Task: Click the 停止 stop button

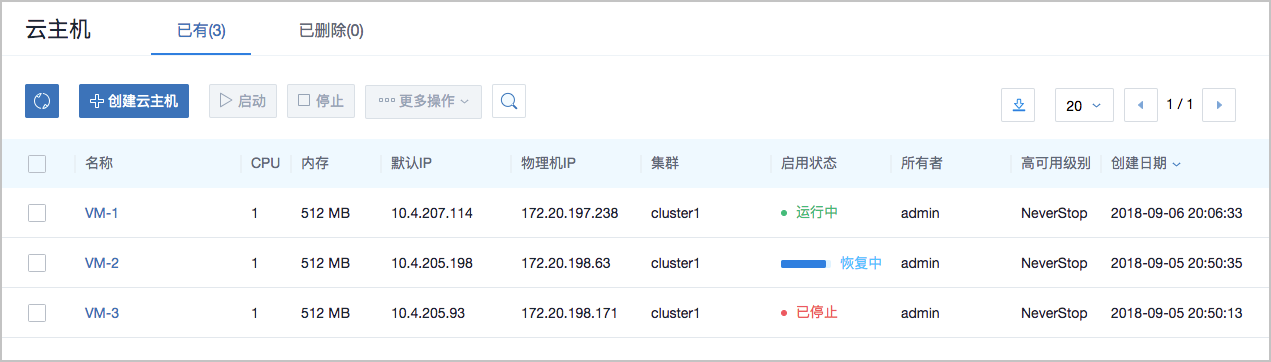Action: [321, 101]
